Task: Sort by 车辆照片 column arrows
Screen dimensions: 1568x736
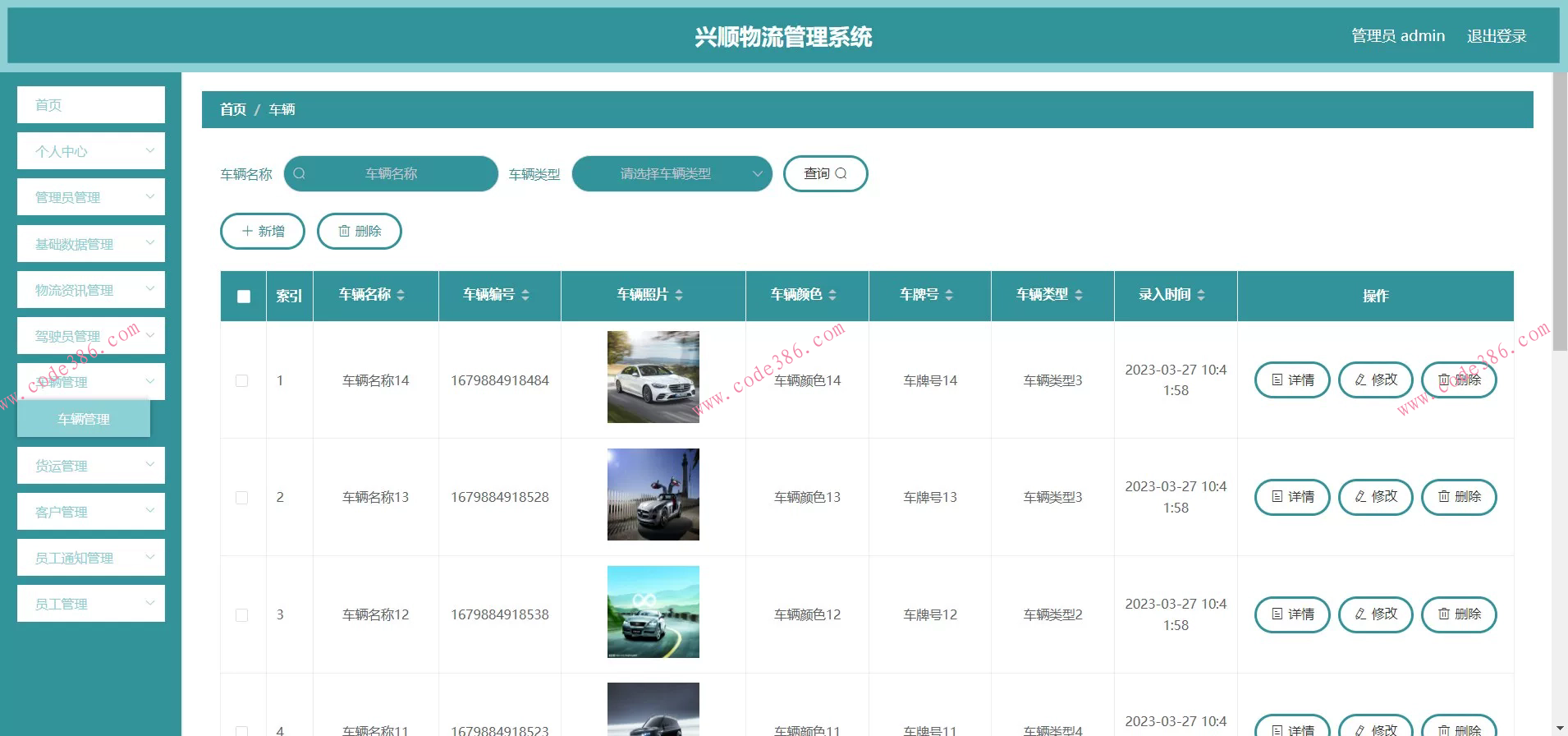Action: click(x=679, y=295)
